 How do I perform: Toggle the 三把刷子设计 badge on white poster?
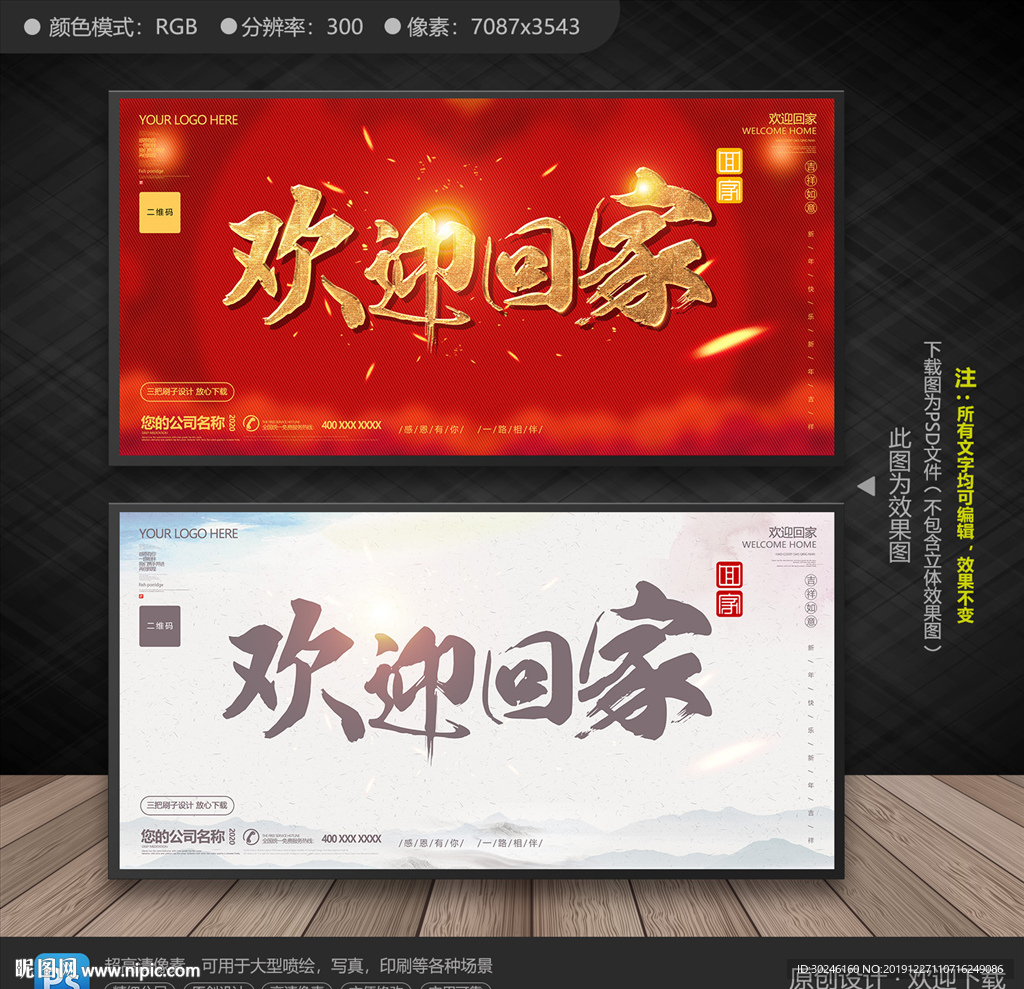coord(187,803)
